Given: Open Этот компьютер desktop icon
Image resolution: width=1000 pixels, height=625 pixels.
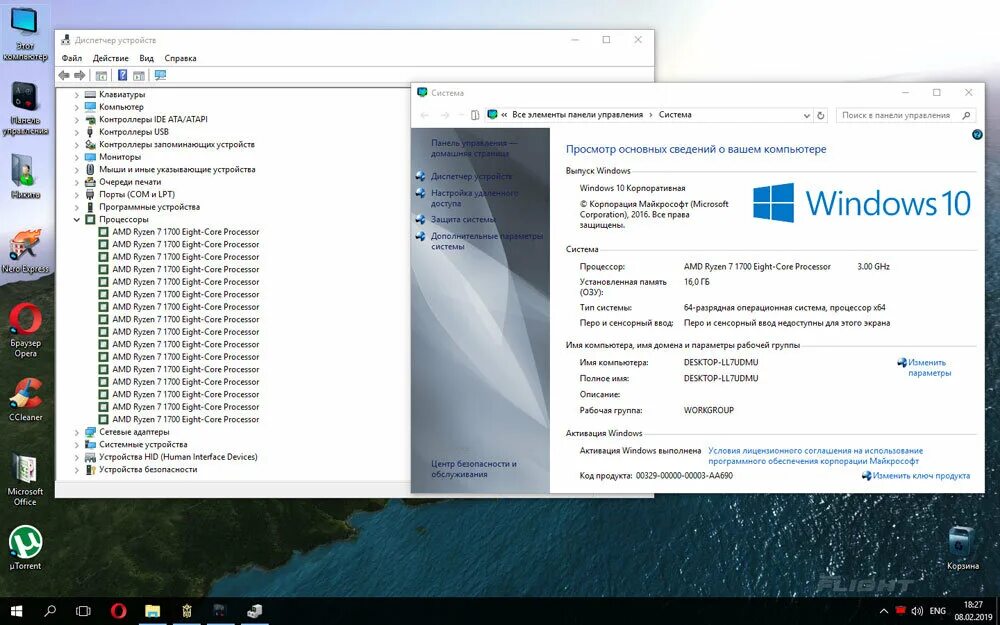Looking at the screenshot, I should coord(25,33).
